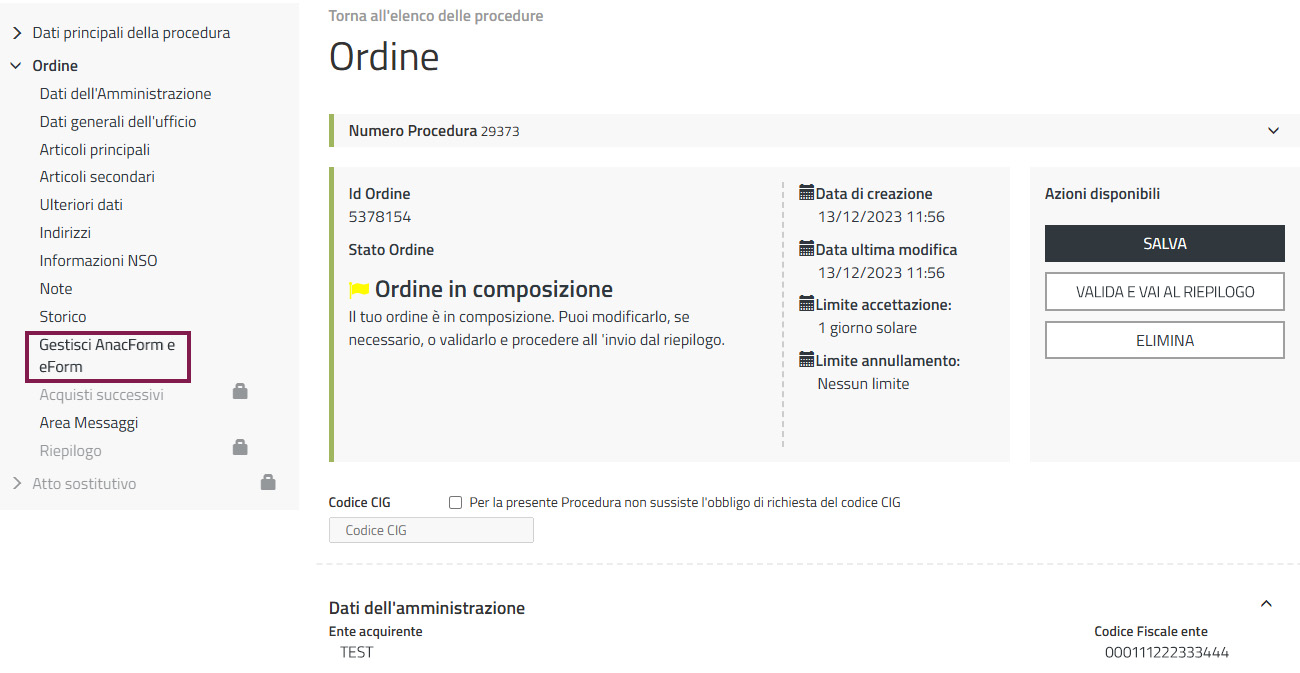Expand the Numero Procedura panel chevron
Image resolution: width=1300 pixels, height=673 pixels.
coord(1273,131)
